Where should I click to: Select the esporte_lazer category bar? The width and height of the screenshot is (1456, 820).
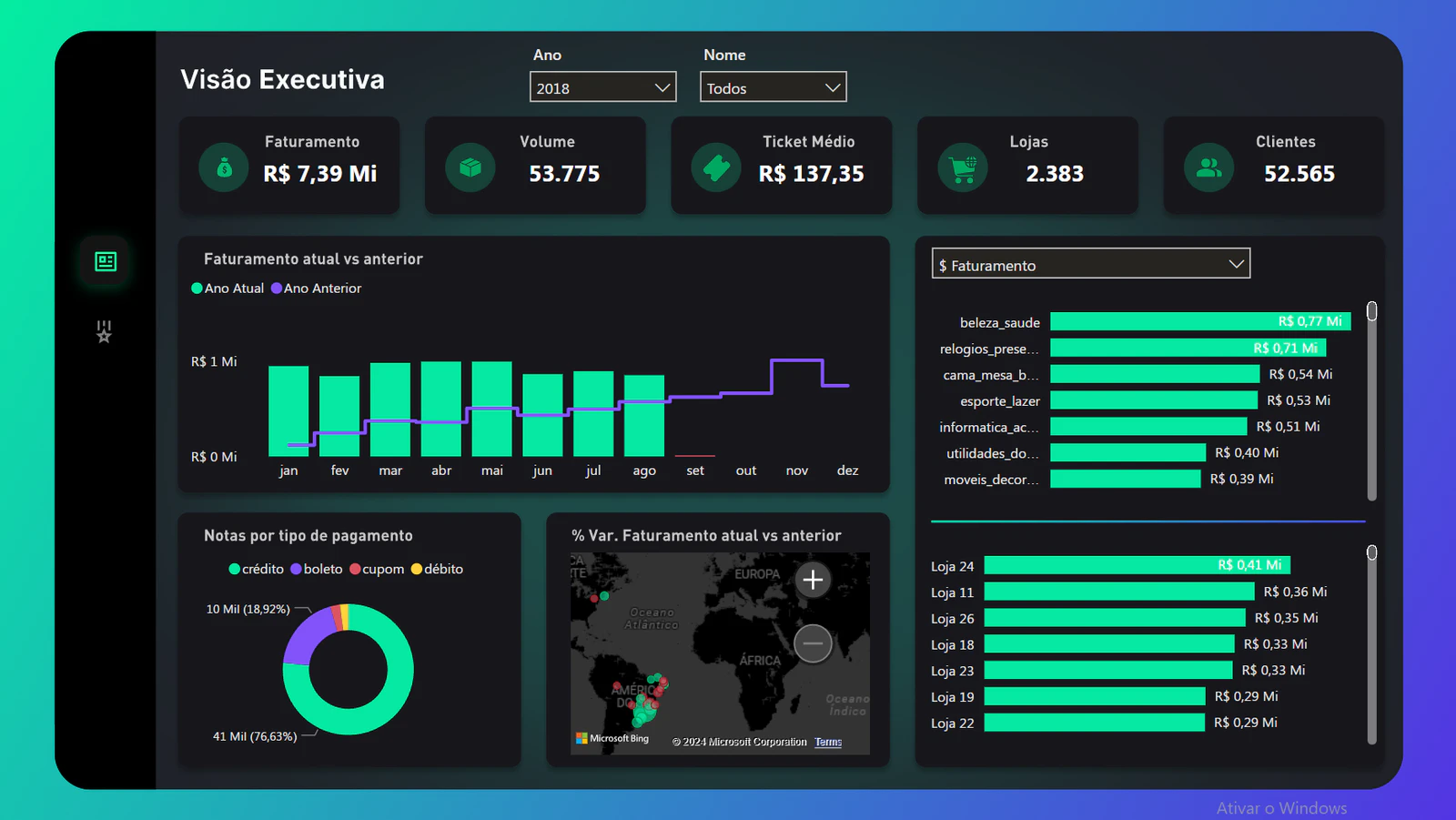pyautogui.click(x=1154, y=400)
